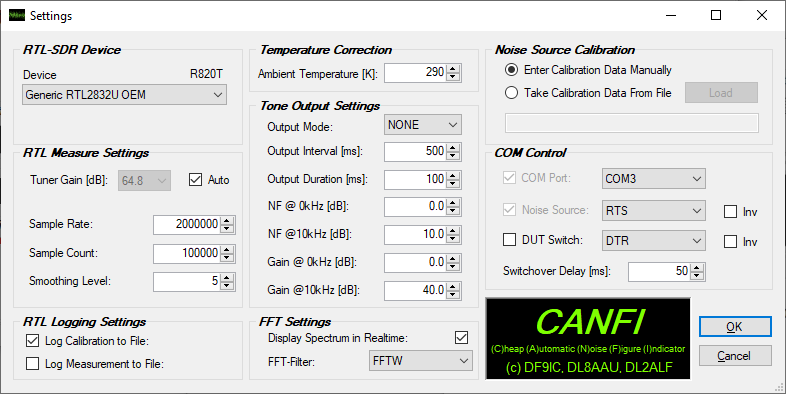Click the CANFI logo banner
The image size is (786, 394).
point(588,339)
